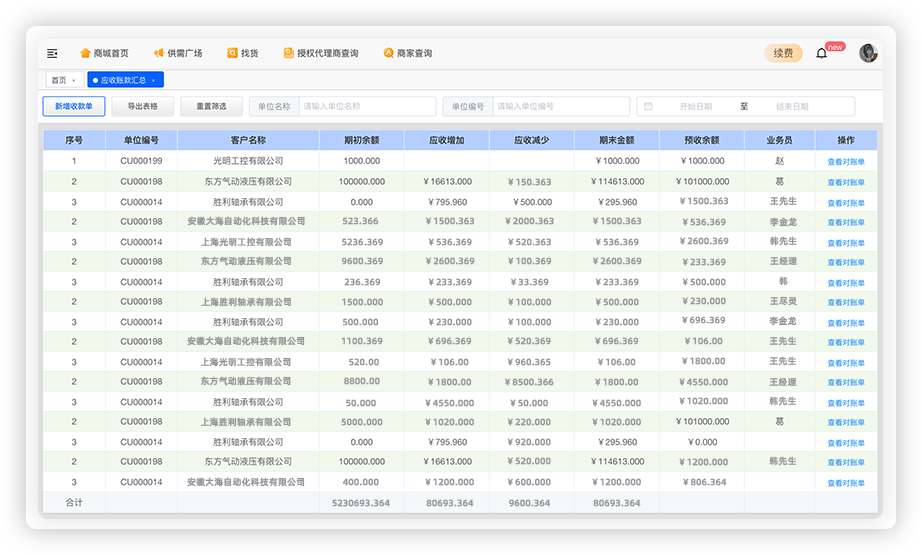922x555 pixels.
Task: Click the 业务员 column header
Action: [x=780, y=141]
